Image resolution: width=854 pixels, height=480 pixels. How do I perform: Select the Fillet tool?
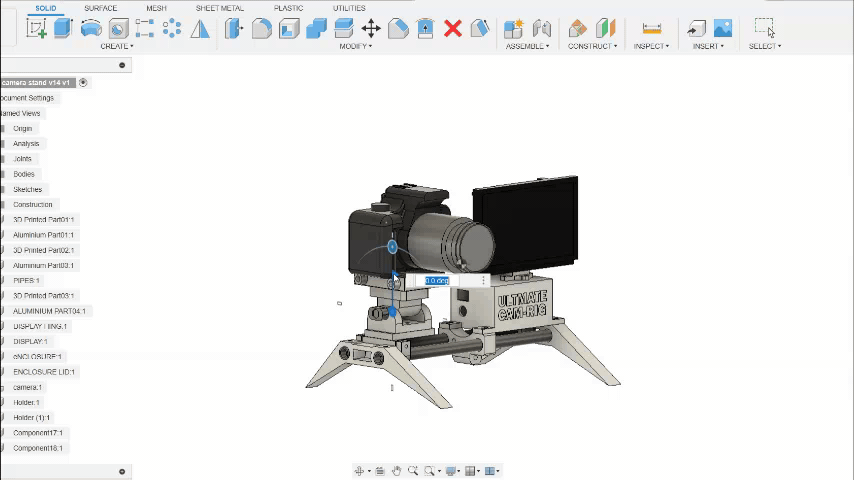pos(261,28)
